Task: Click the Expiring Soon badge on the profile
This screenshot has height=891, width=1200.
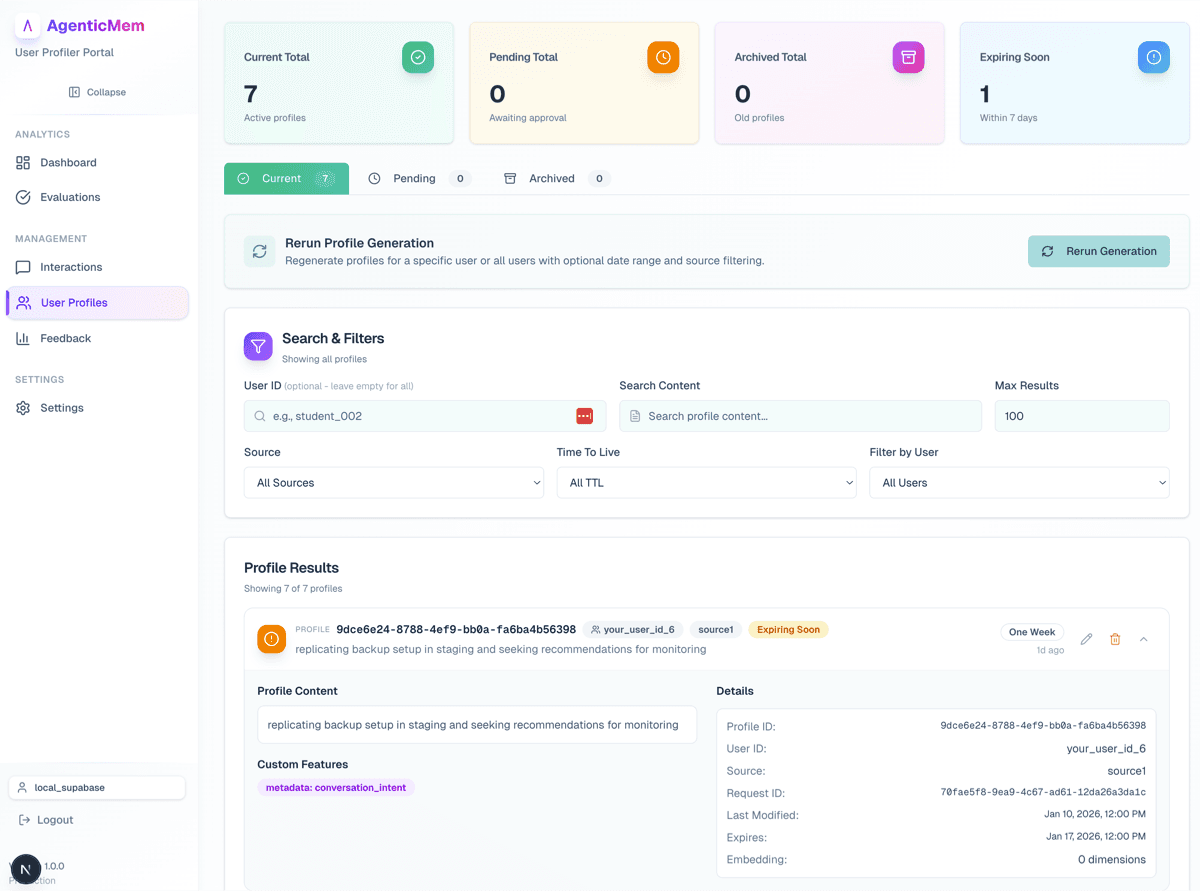Action: point(788,629)
